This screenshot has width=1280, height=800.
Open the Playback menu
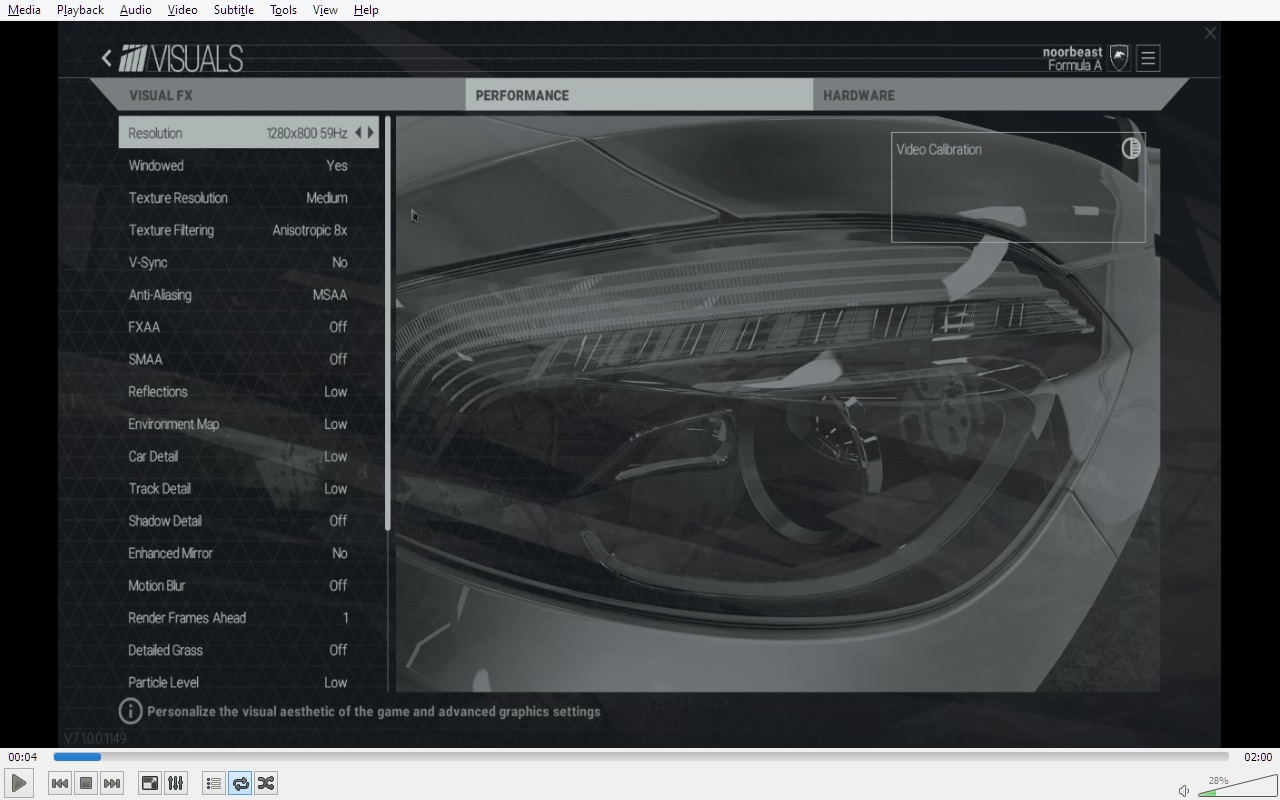tap(80, 10)
